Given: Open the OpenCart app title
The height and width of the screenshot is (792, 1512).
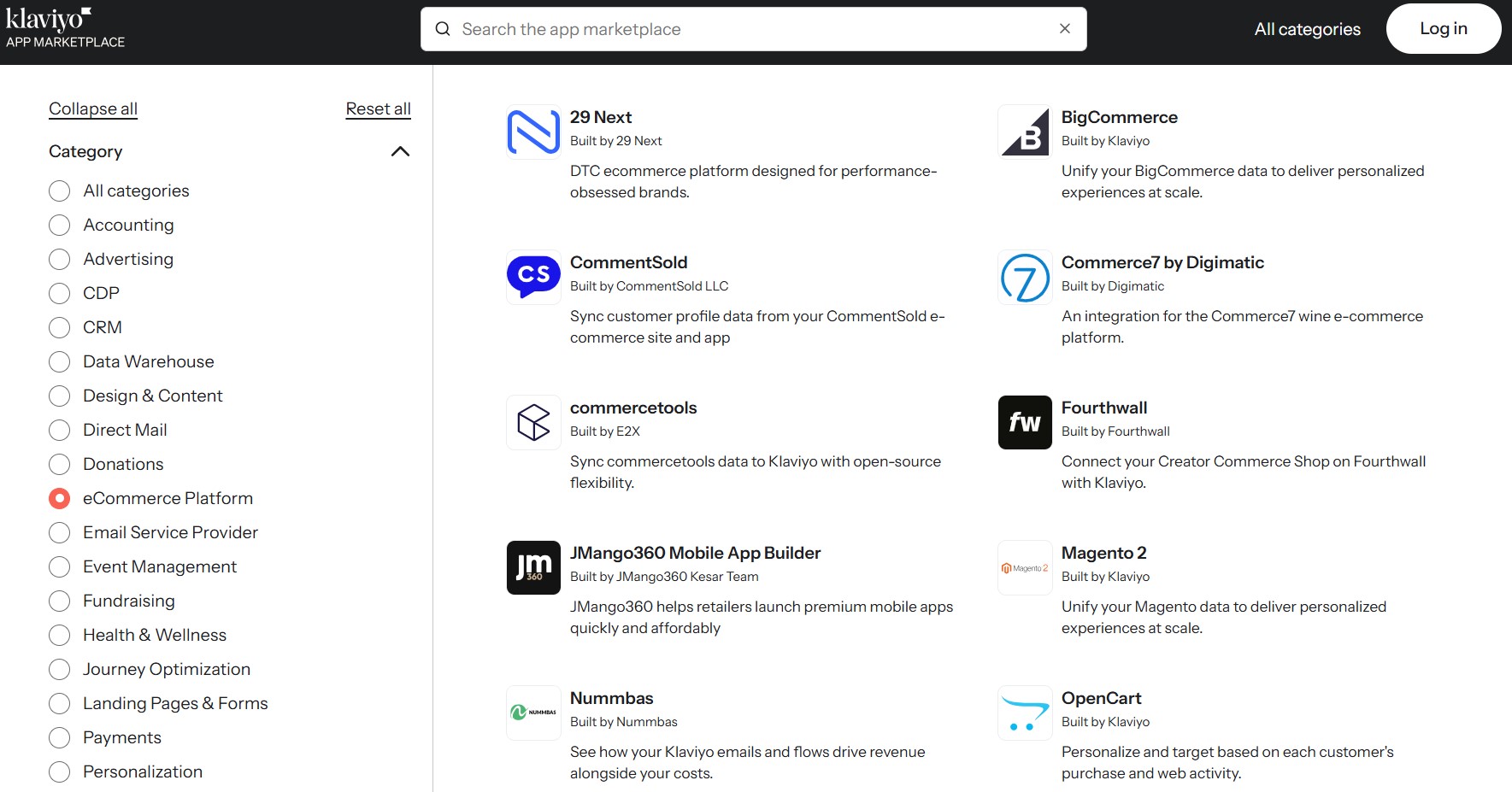Looking at the screenshot, I should (x=1101, y=698).
